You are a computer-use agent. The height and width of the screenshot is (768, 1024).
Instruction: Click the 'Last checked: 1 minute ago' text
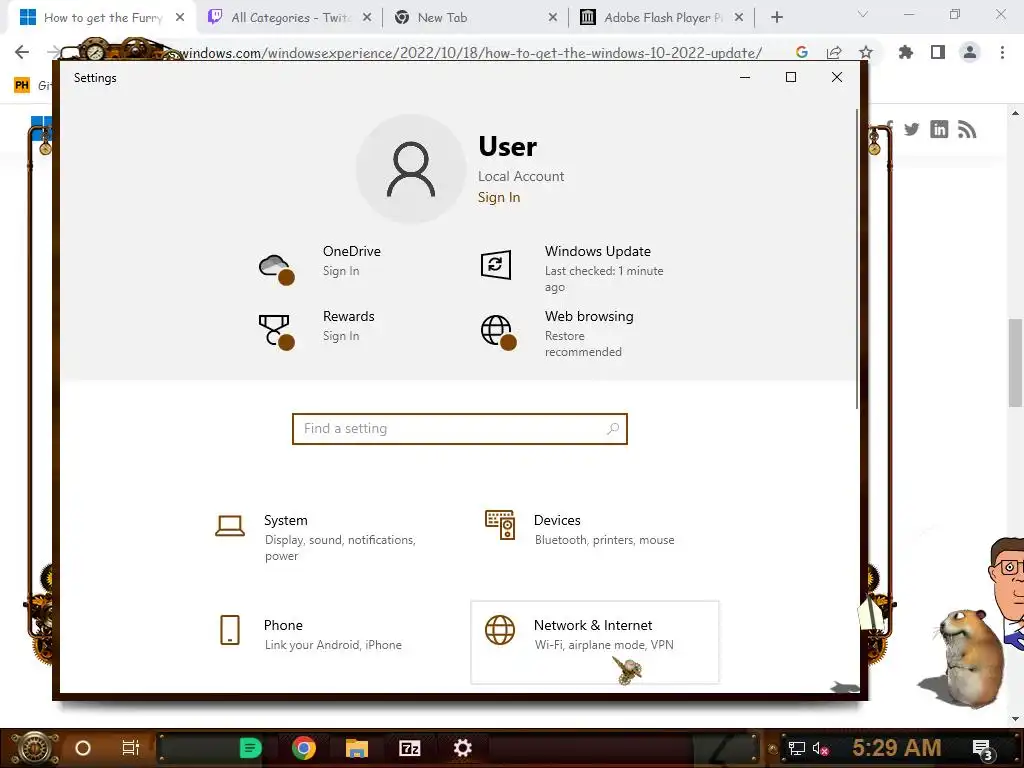click(603, 279)
